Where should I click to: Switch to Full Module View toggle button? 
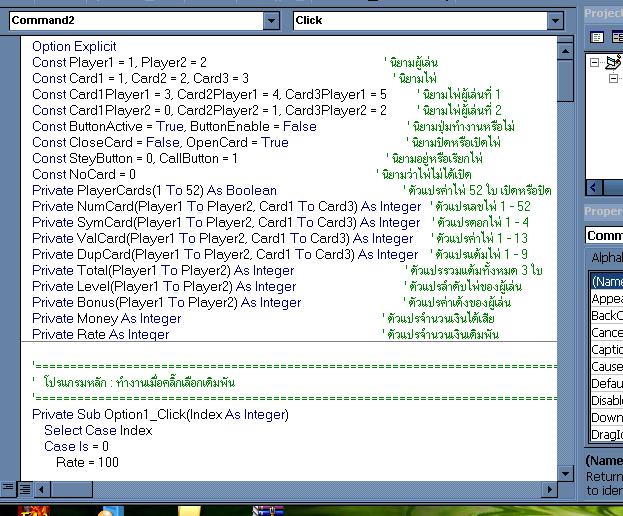pos(25,489)
